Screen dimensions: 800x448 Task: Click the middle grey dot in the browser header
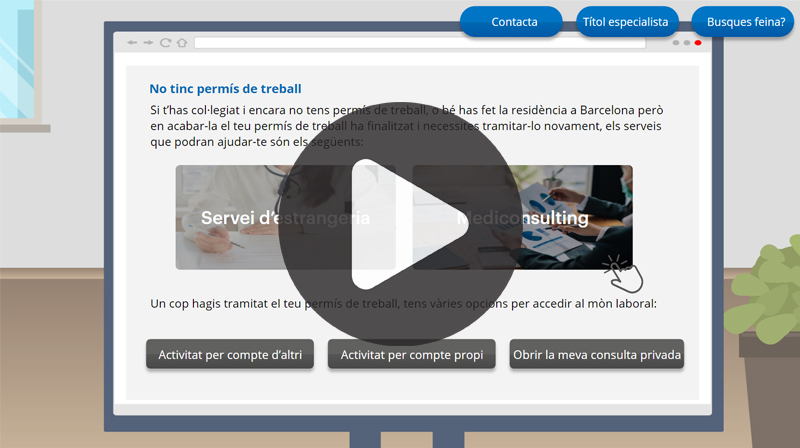click(x=687, y=43)
